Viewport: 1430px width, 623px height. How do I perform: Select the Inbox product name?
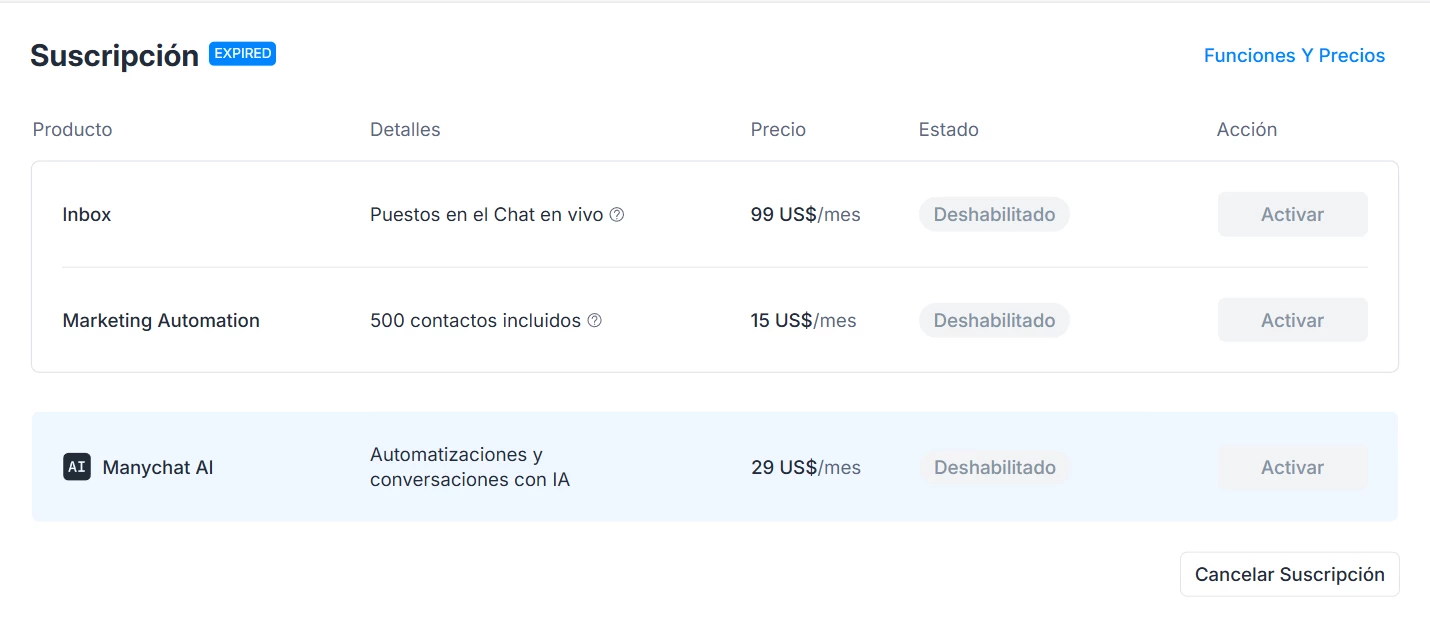tap(87, 214)
